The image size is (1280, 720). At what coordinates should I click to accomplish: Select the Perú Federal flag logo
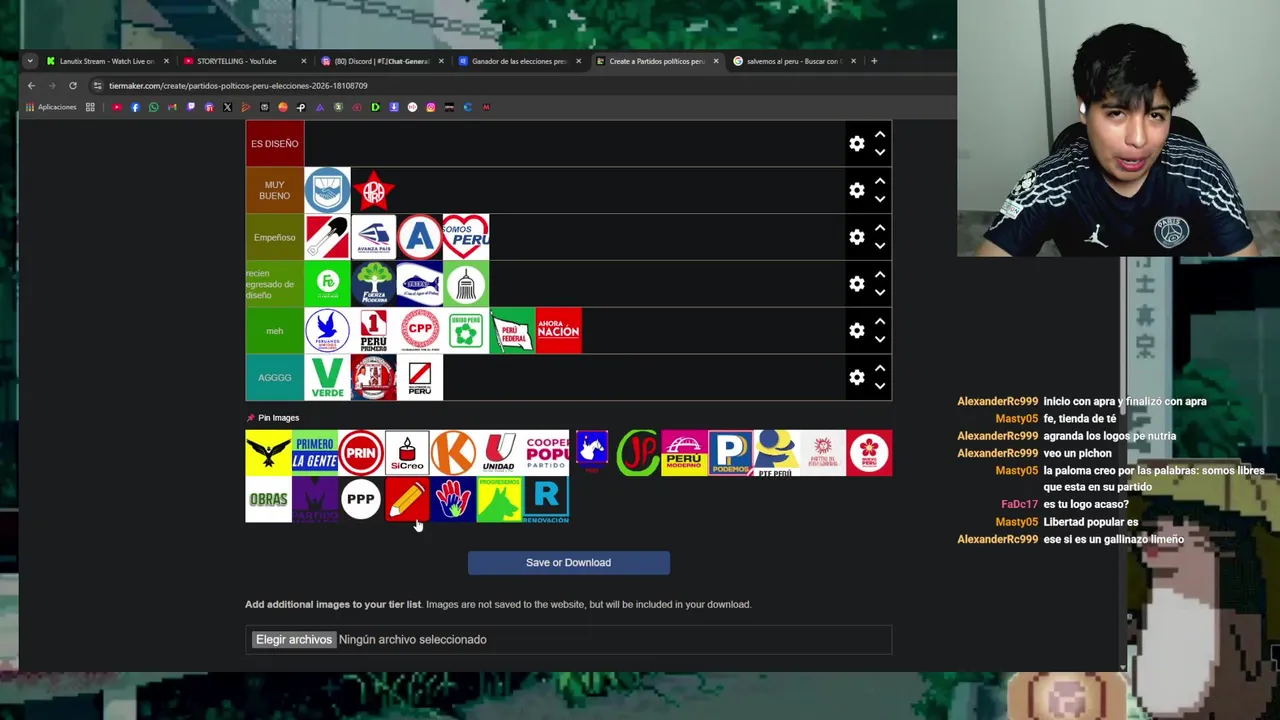(512, 331)
